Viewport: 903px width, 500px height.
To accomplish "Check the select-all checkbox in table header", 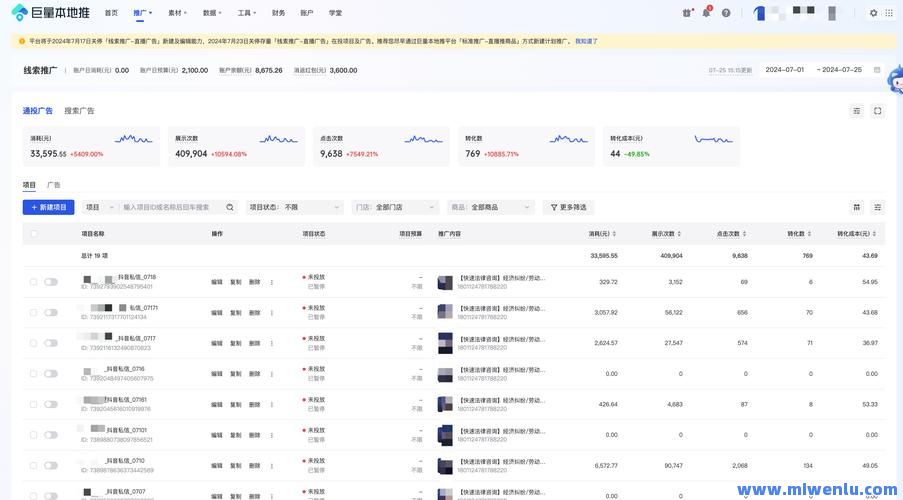I will [34, 233].
